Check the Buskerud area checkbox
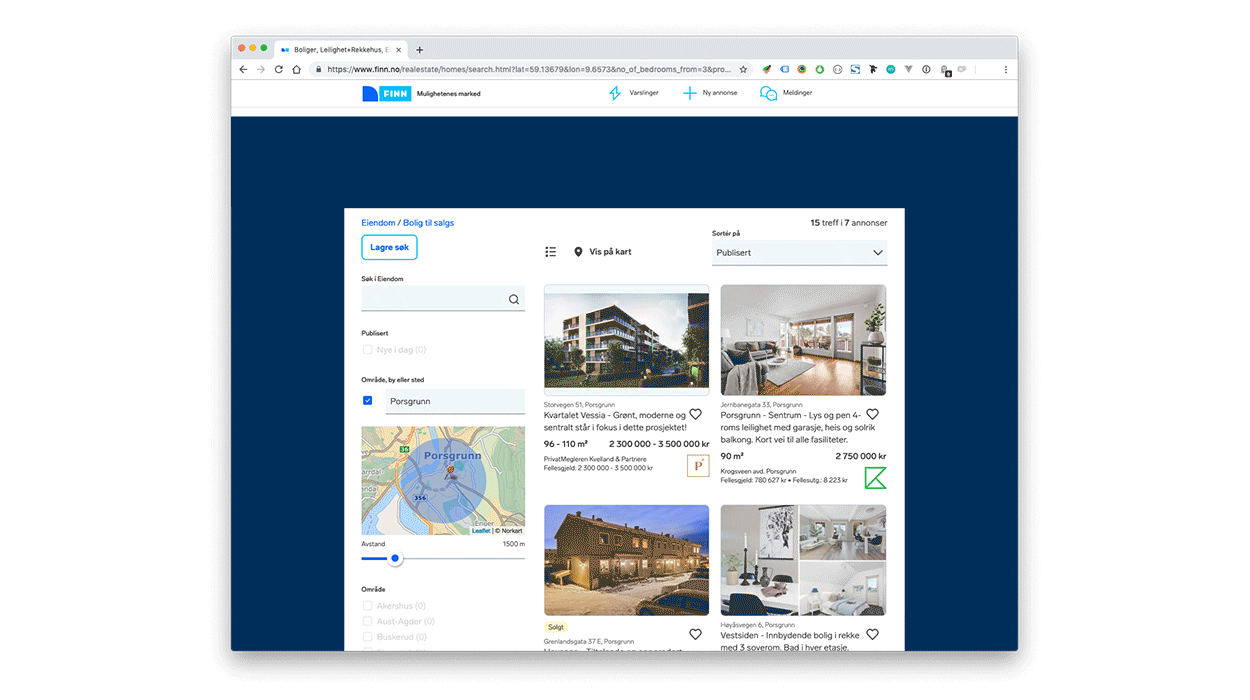Image resolution: width=1250 pixels, height=700 pixels. (x=367, y=636)
